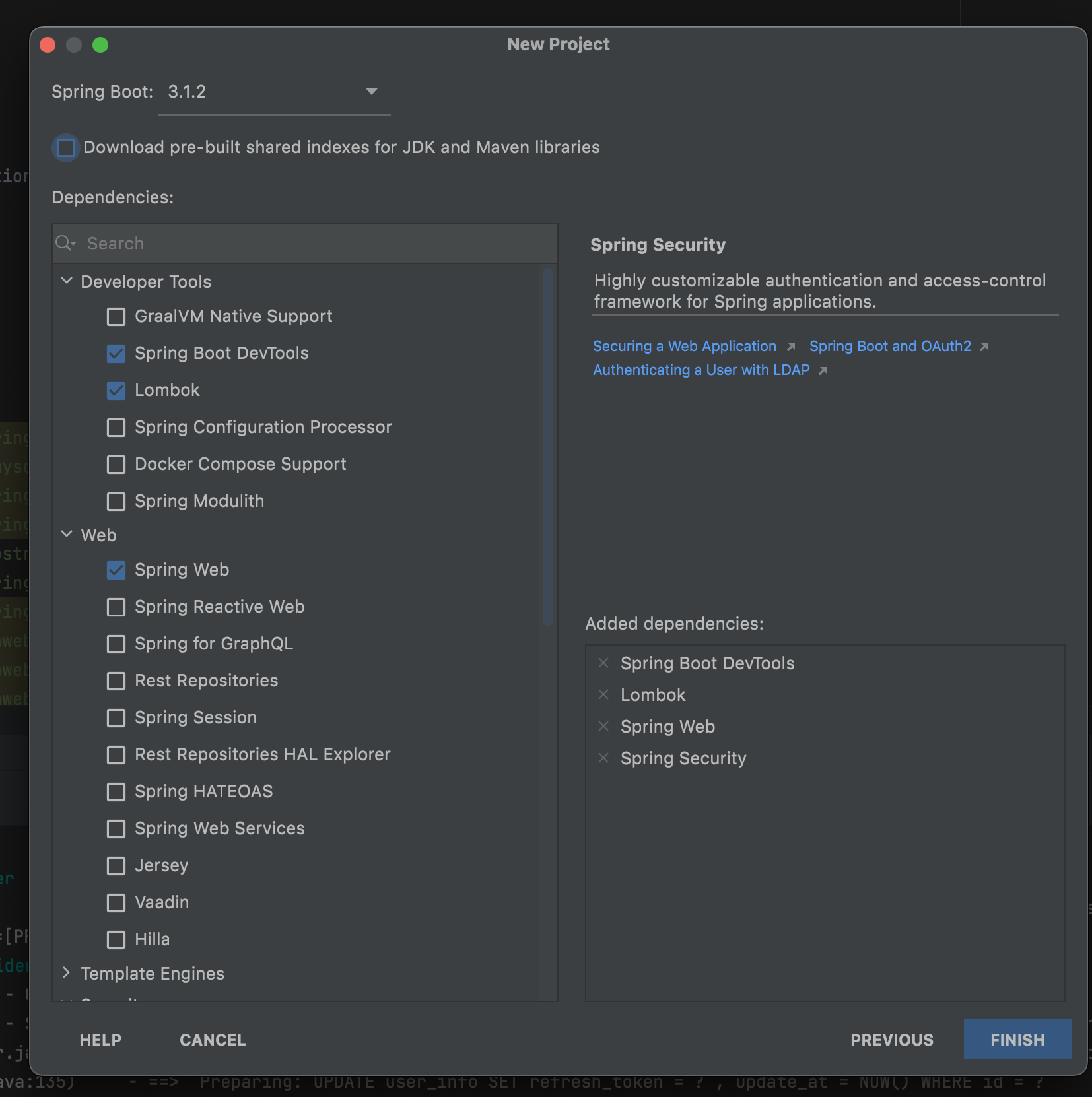Go back with the Previous button
1092x1097 pixels.
tap(892, 1040)
